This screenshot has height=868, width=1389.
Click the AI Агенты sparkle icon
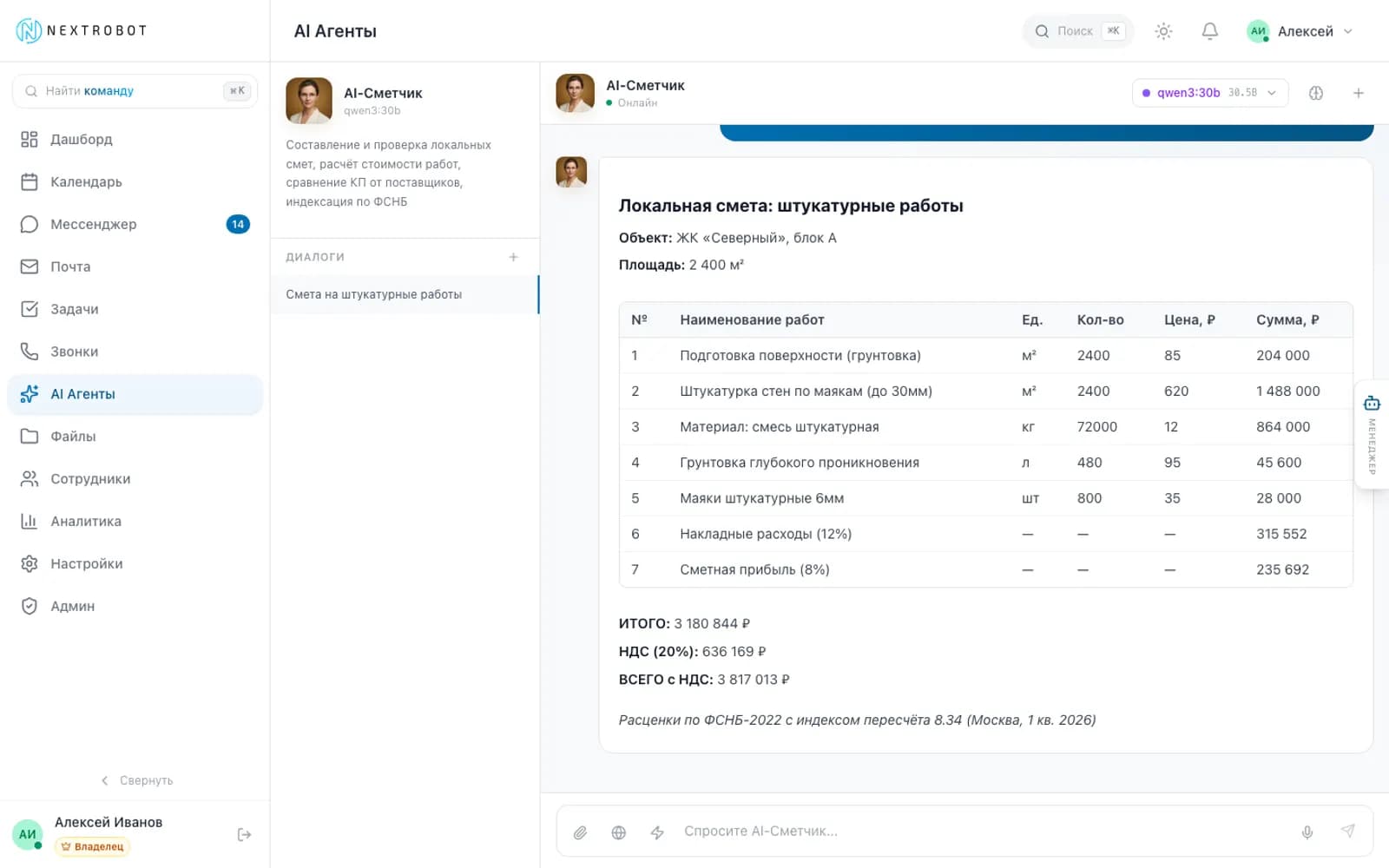click(30, 394)
